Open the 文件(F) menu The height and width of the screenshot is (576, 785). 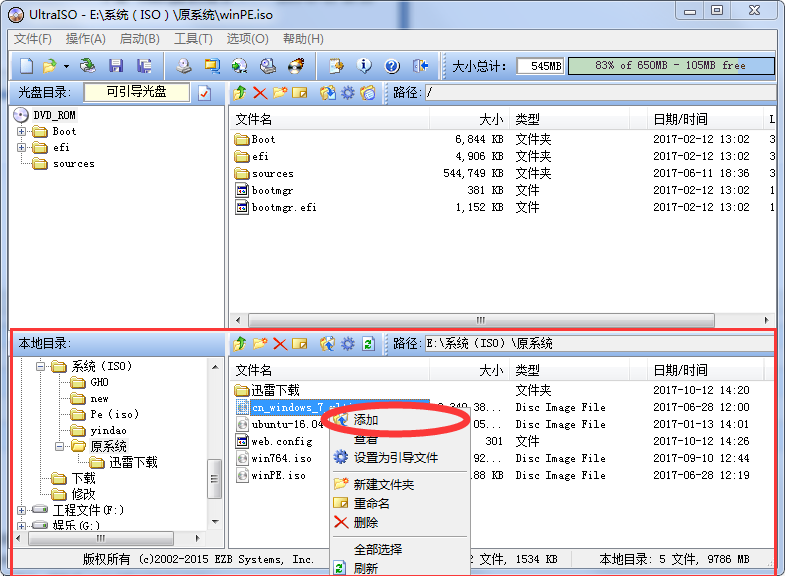tap(33, 39)
